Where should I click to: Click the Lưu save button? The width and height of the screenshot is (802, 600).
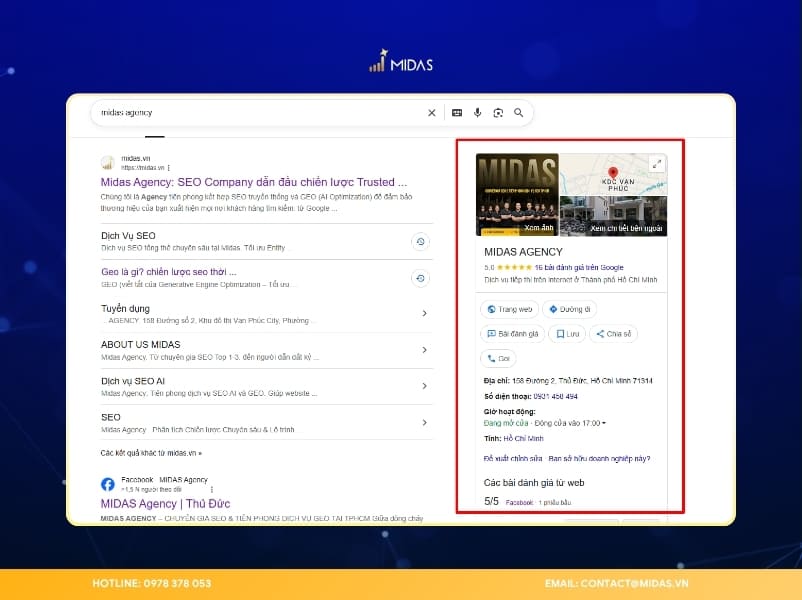click(x=567, y=334)
